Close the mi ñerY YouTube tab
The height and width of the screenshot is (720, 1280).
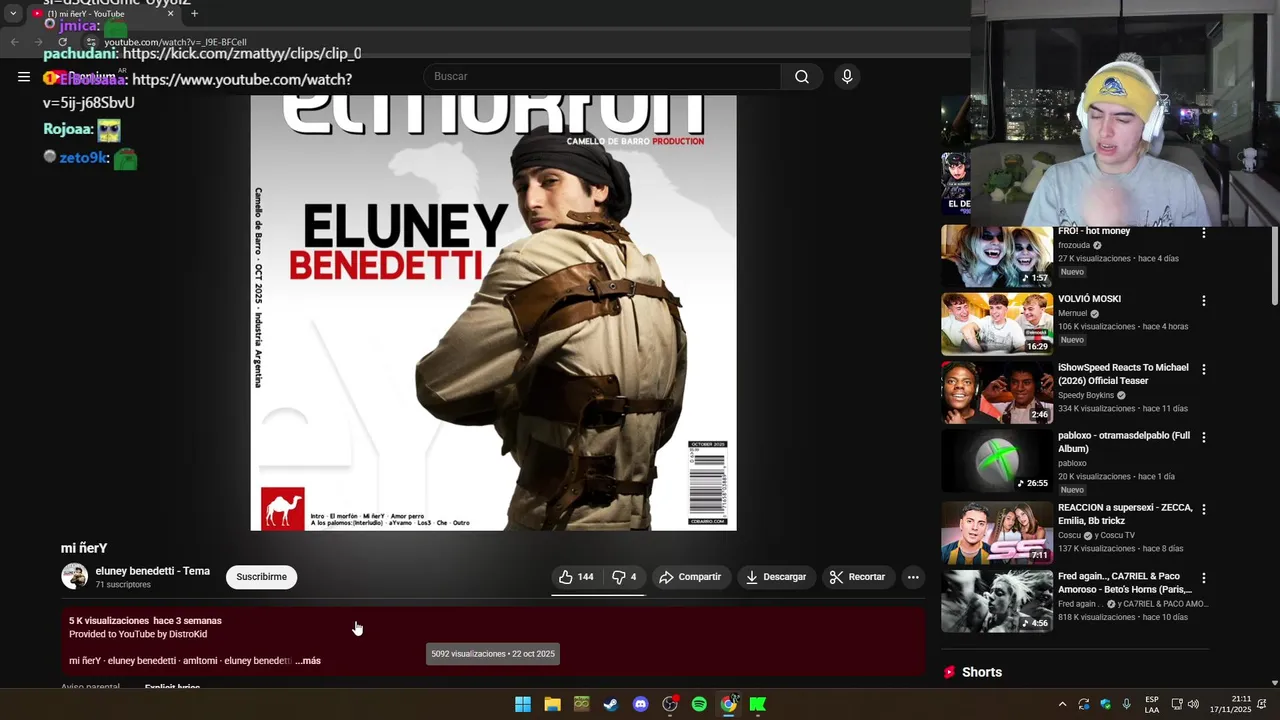coord(170,14)
